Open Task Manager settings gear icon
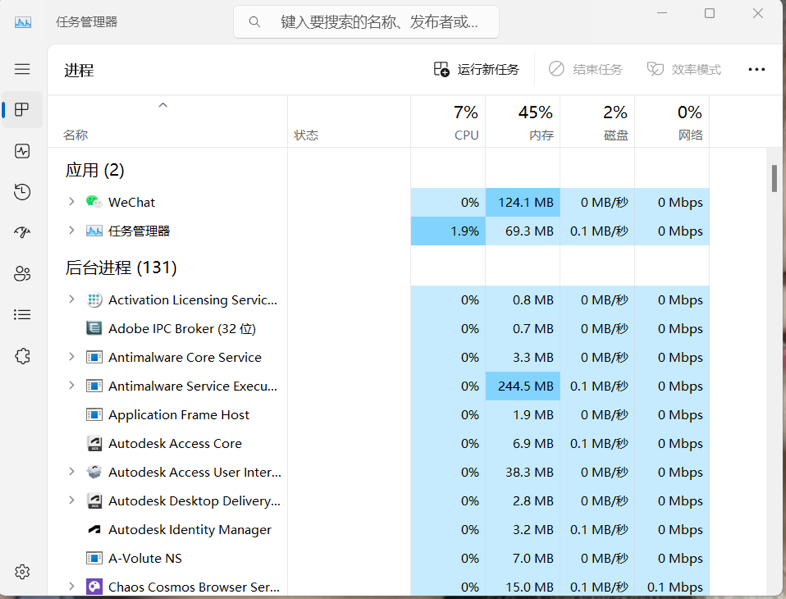 [22, 571]
